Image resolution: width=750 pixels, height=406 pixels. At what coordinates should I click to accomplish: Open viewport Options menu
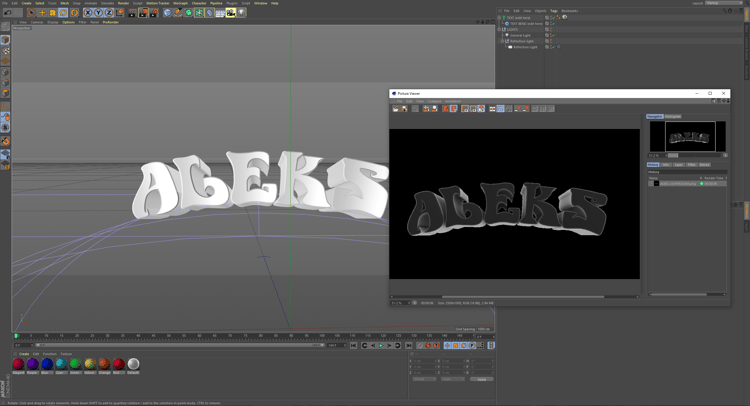[68, 22]
